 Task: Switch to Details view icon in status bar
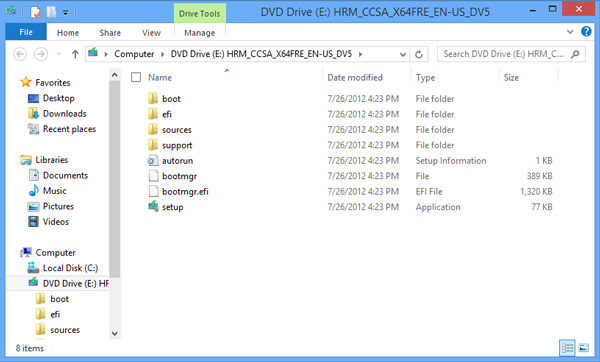coord(567,348)
